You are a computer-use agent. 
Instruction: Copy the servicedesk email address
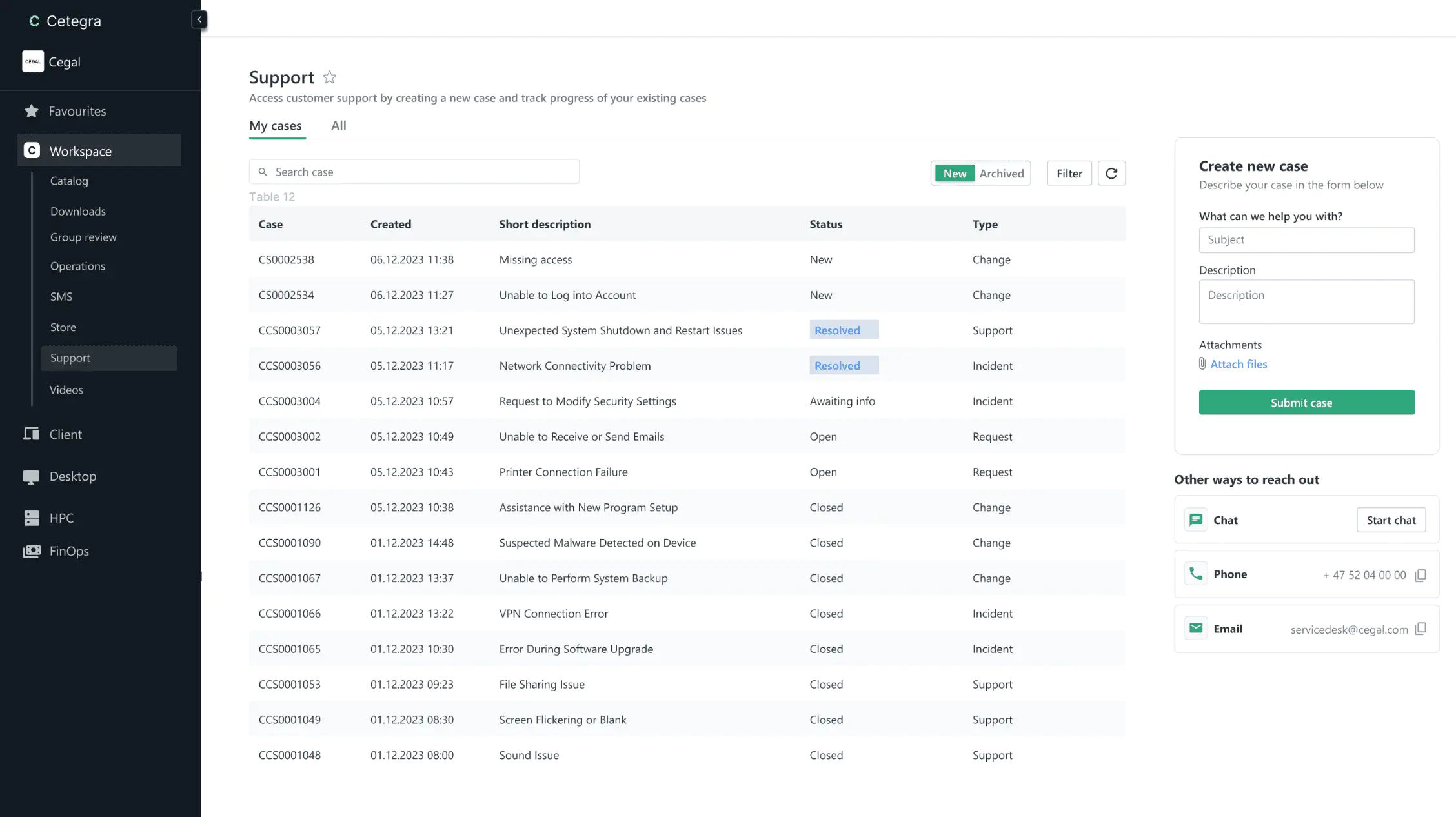click(x=1421, y=629)
